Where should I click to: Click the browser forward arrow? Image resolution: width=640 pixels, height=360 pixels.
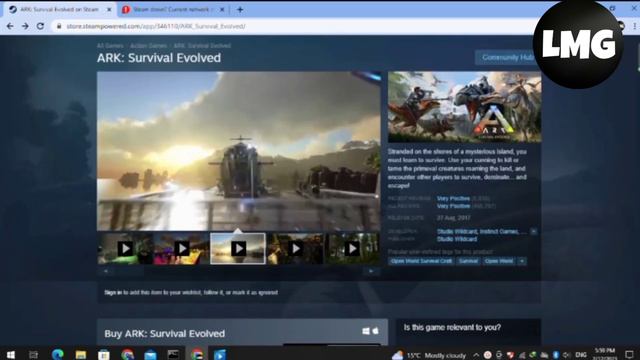click(25, 26)
